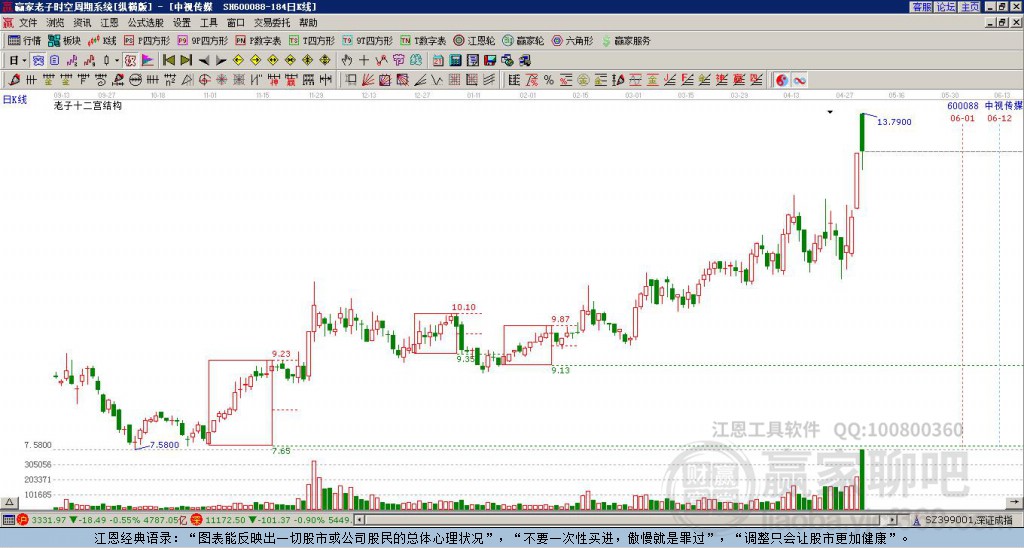
Task: Click horizontal scrollbar left arrow
Action: [359, 520]
